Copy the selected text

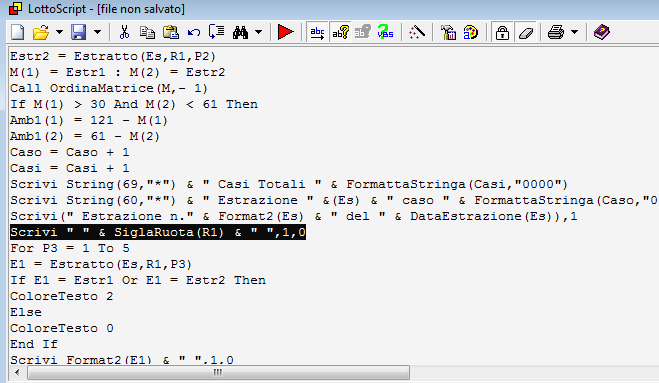[147, 32]
